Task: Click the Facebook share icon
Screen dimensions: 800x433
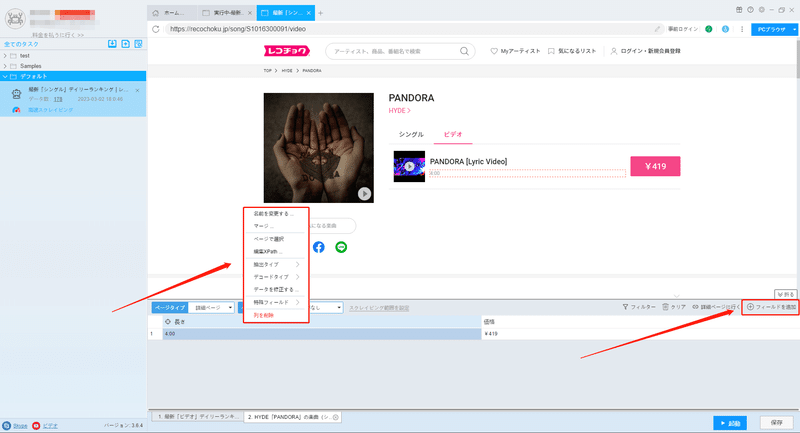Action: point(318,247)
